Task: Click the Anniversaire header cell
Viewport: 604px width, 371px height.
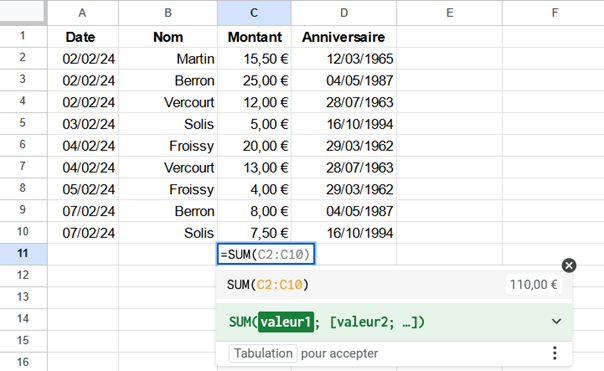Action: 344,37
